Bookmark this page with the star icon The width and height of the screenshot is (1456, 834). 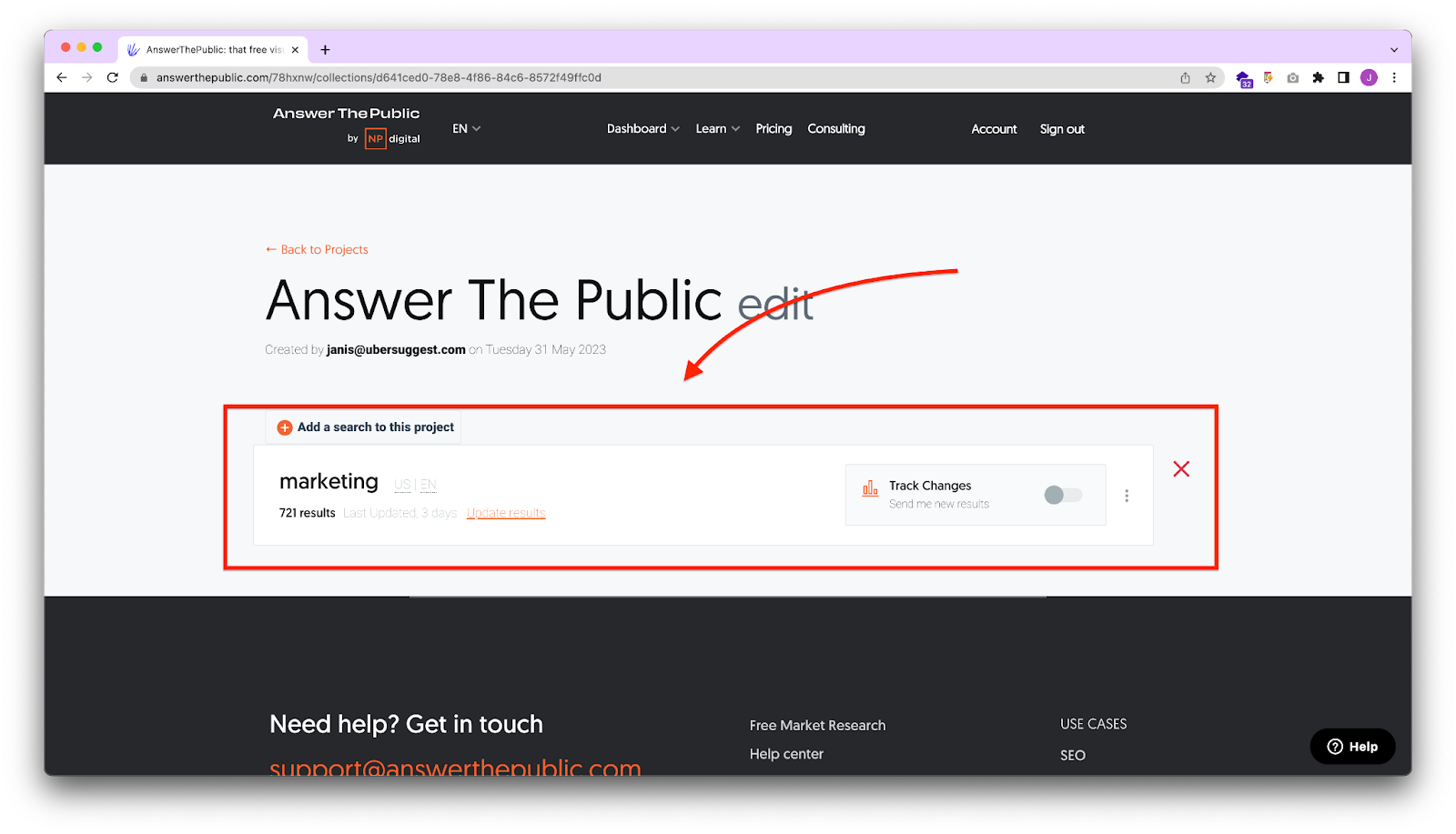click(1210, 78)
